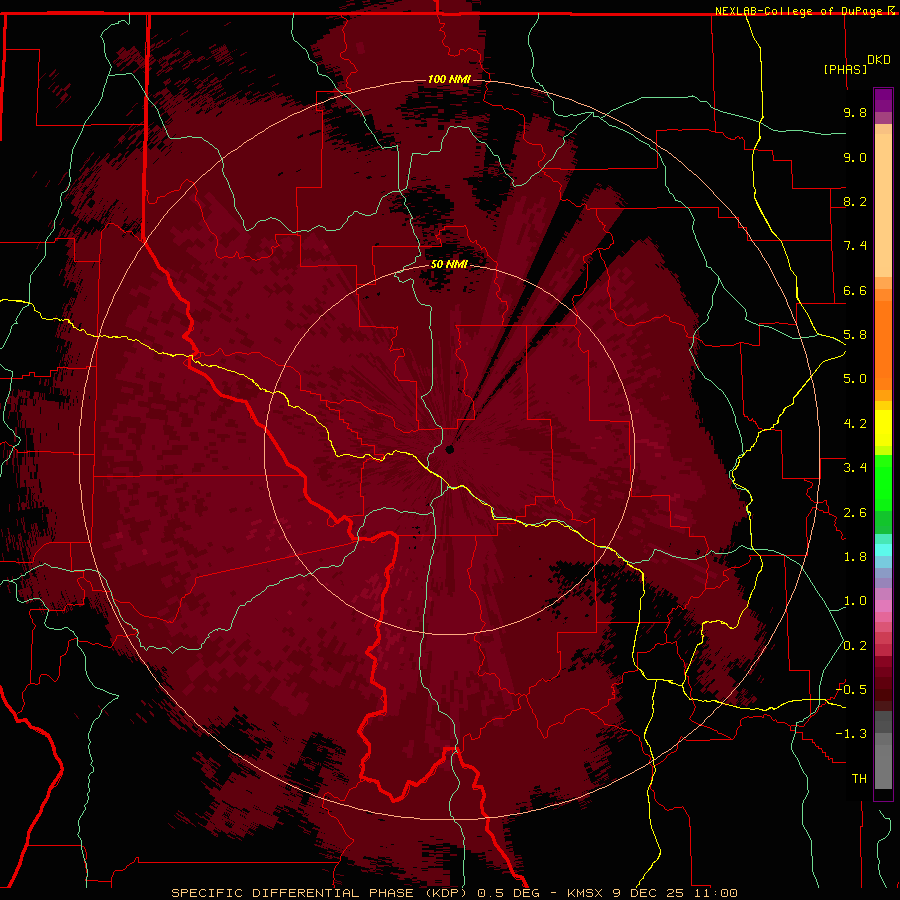
Task: Click the yellow color band on scale
Action: (x=883, y=428)
